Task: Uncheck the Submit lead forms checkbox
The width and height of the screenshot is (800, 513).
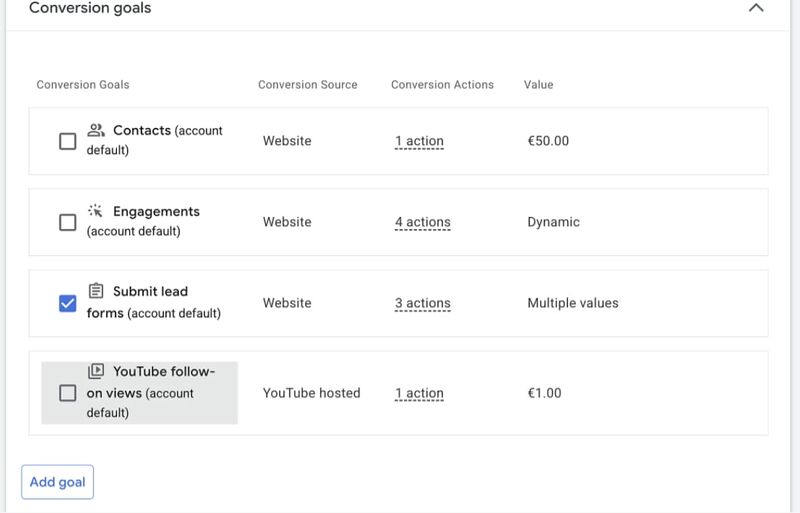Action: pos(68,303)
